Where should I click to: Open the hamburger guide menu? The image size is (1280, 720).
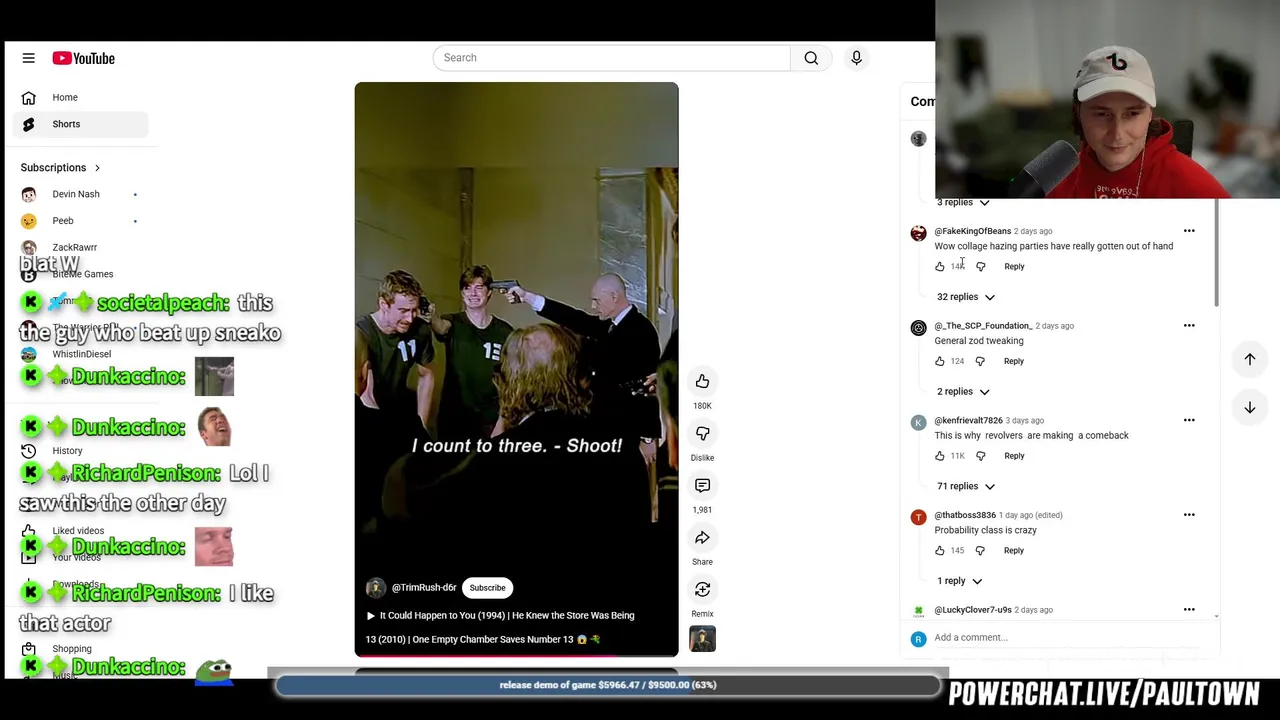click(28, 58)
